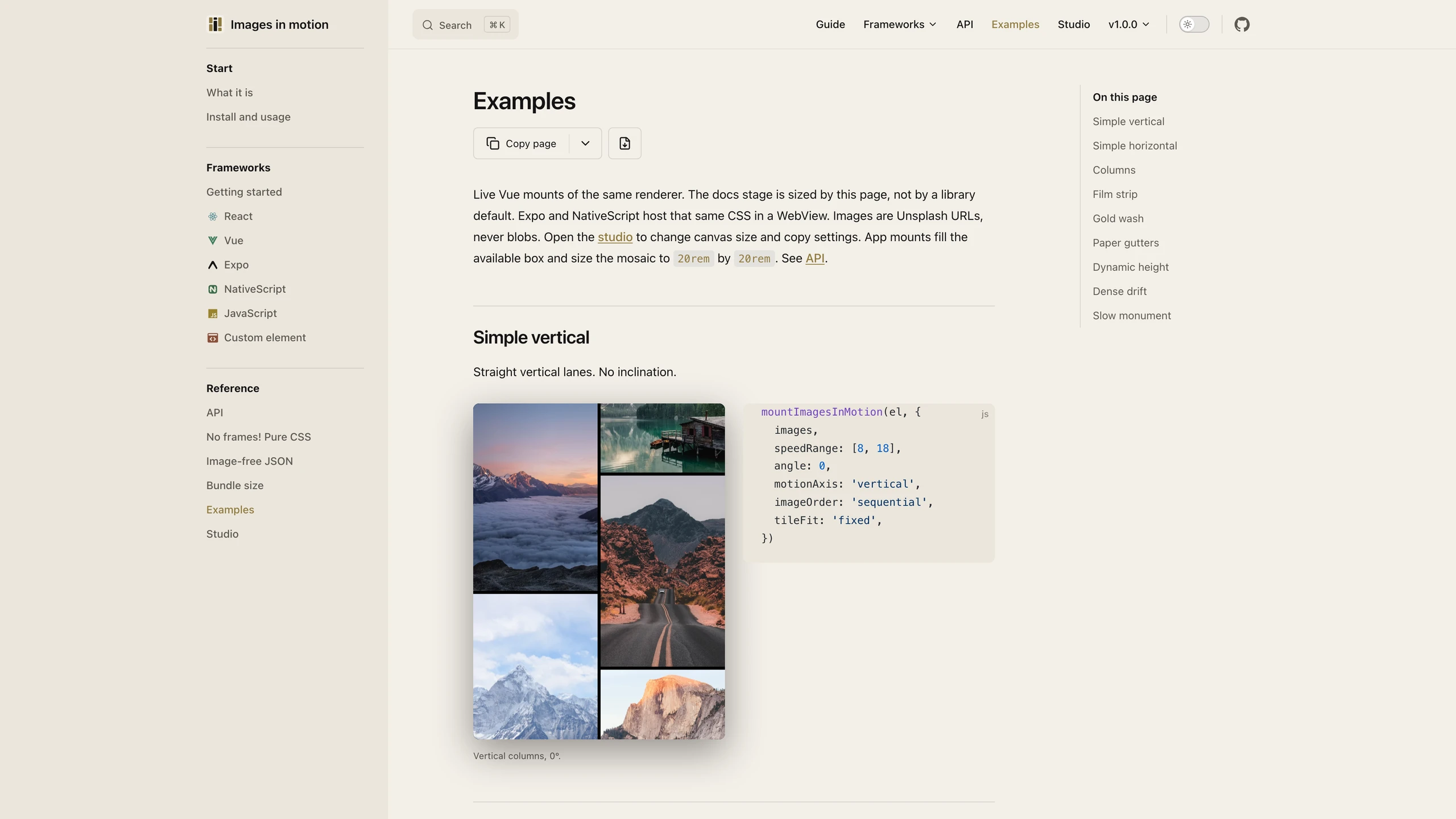Expand the Frameworks nav dropdown
Screen dimensions: 1456x819
(900, 24)
